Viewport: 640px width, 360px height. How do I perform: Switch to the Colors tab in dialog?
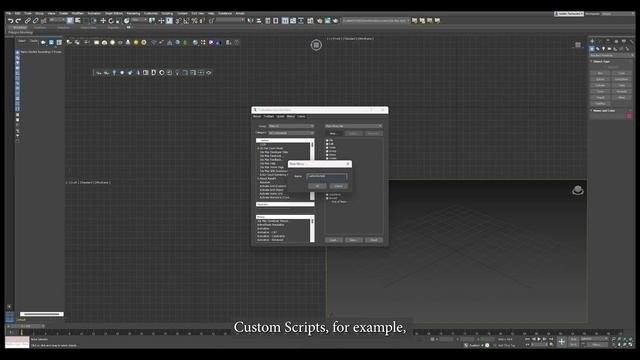tap(301, 117)
